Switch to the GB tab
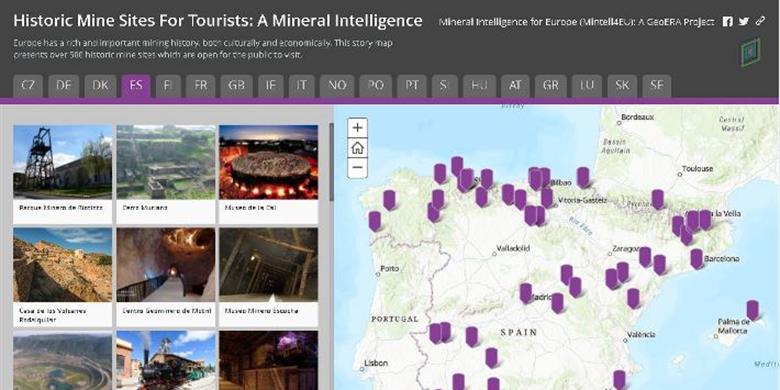Image resolution: width=780 pixels, height=390 pixels. coord(236,86)
